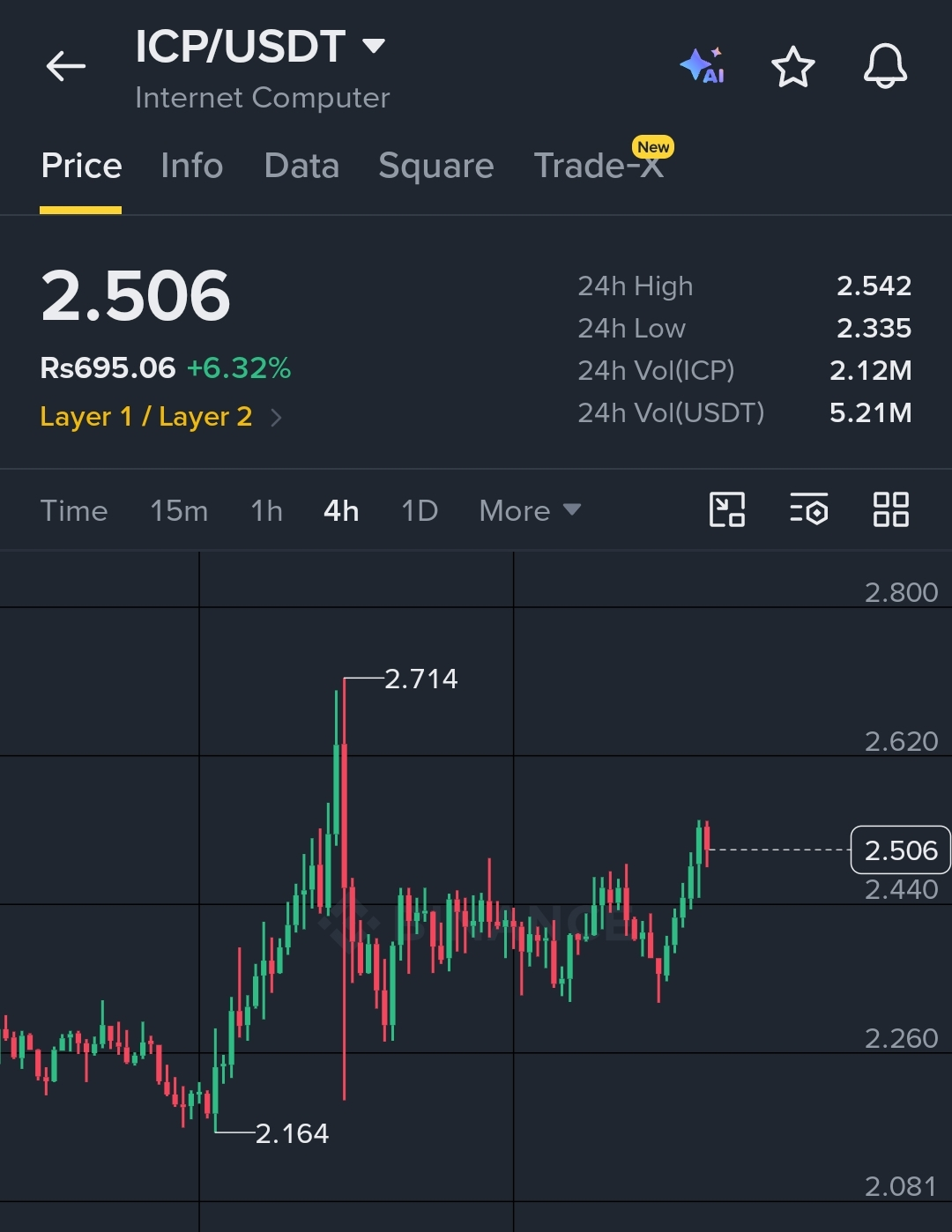
Task: Tap the +6.32% change value
Action: click(239, 367)
